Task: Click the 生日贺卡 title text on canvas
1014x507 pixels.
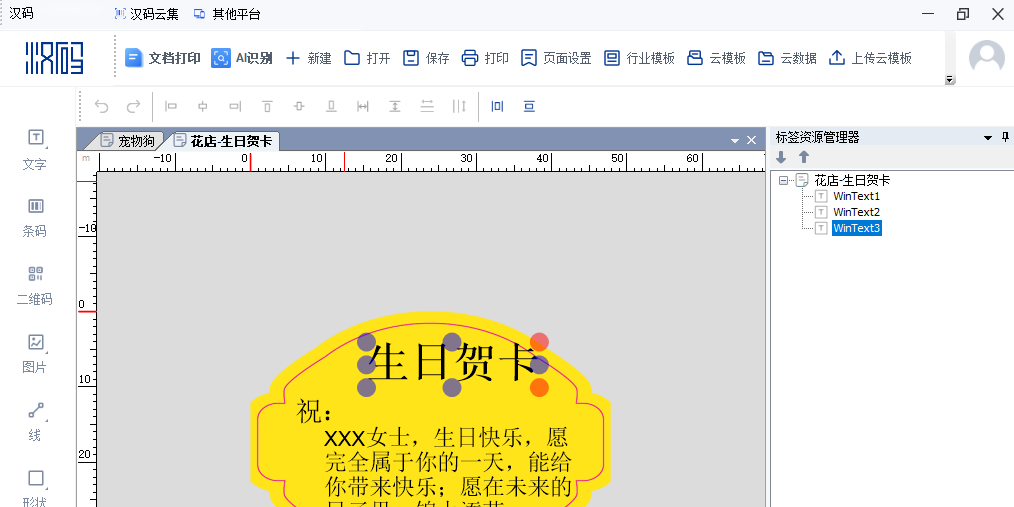Action: [x=453, y=364]
